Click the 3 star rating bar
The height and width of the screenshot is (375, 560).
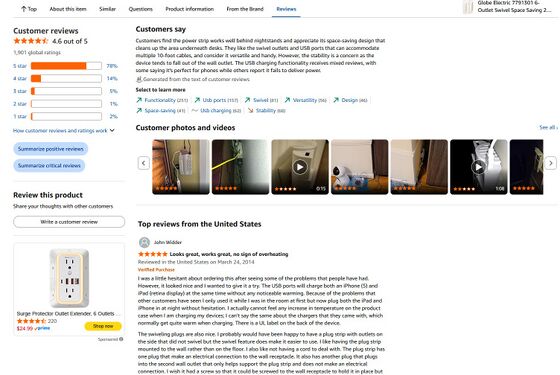click(66, 91)
